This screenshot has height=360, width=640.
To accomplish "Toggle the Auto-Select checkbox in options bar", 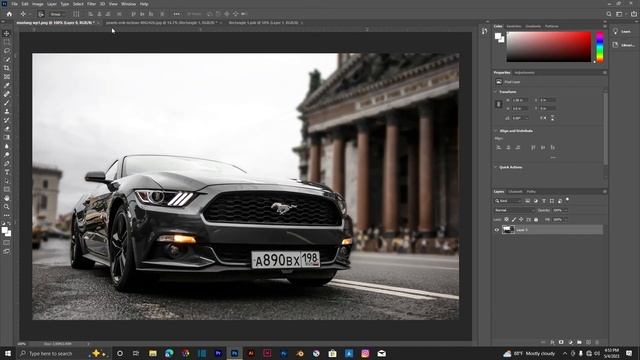I will pyautogui.click(x=41, y=14).
